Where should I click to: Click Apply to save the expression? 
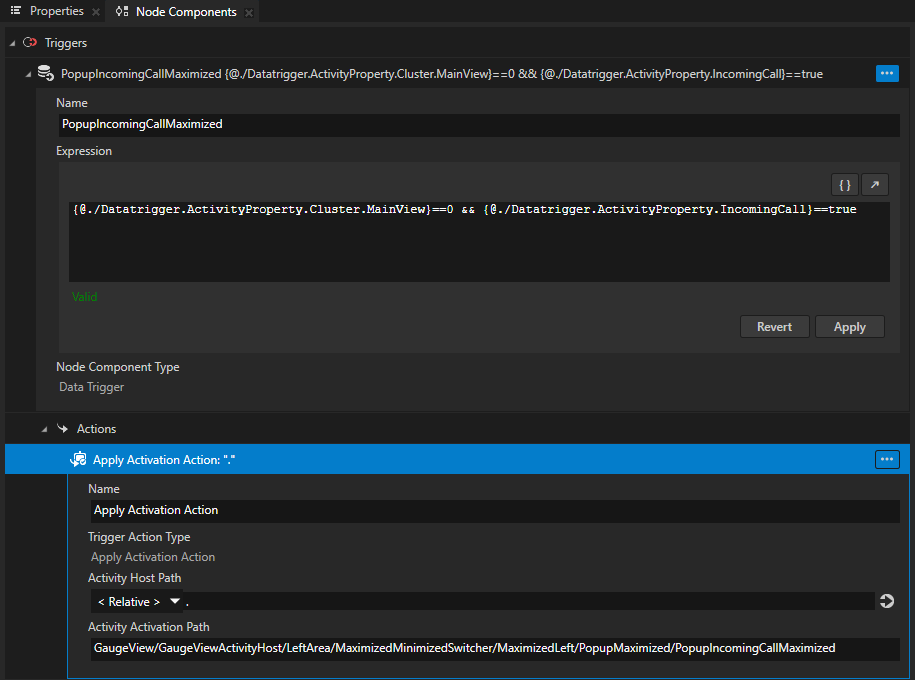(x=849, y=327)
